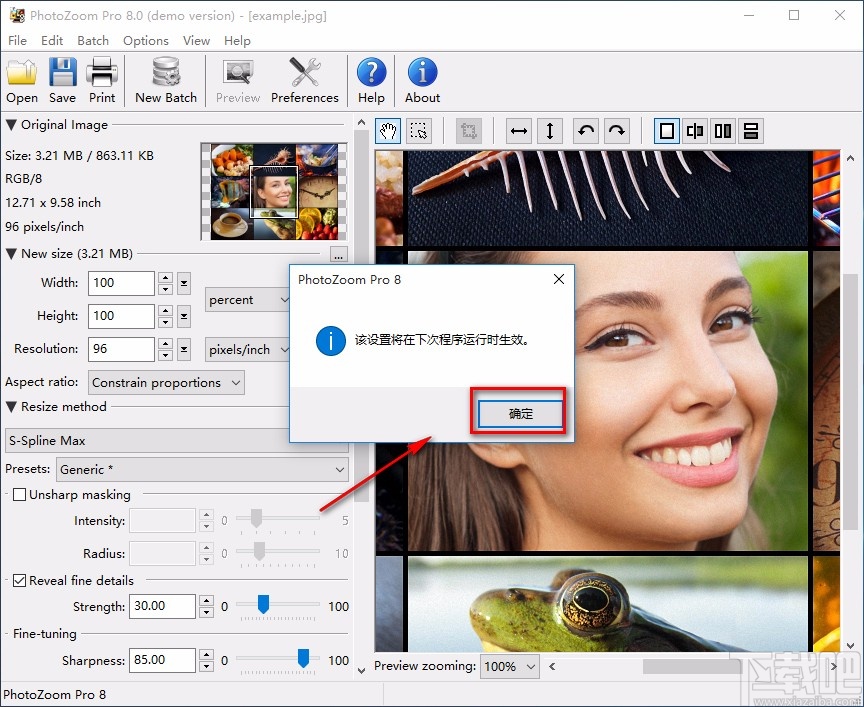Click the Open folder icon
The image size is (864, 707).
click(x=22, y=80)
